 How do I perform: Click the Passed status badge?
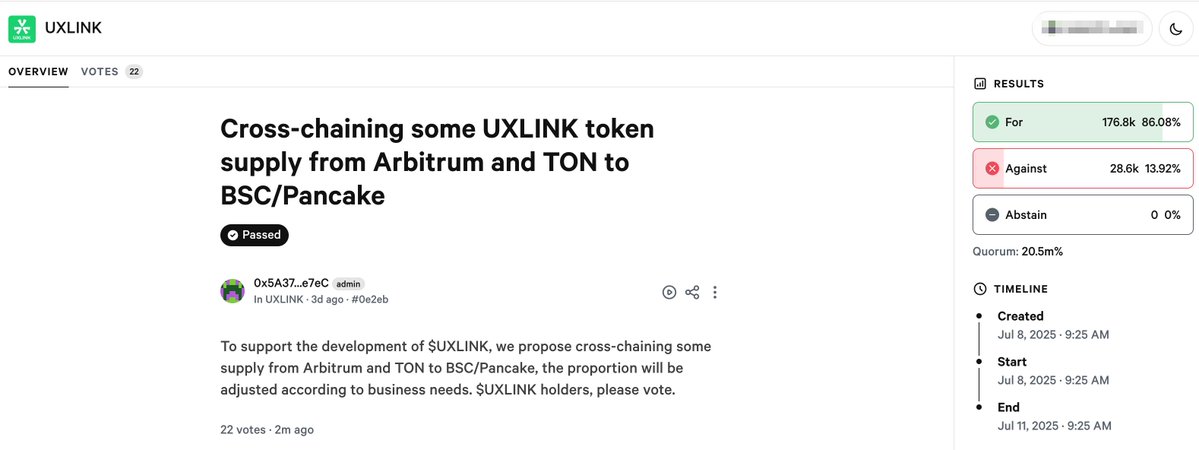tap(255, 235)
